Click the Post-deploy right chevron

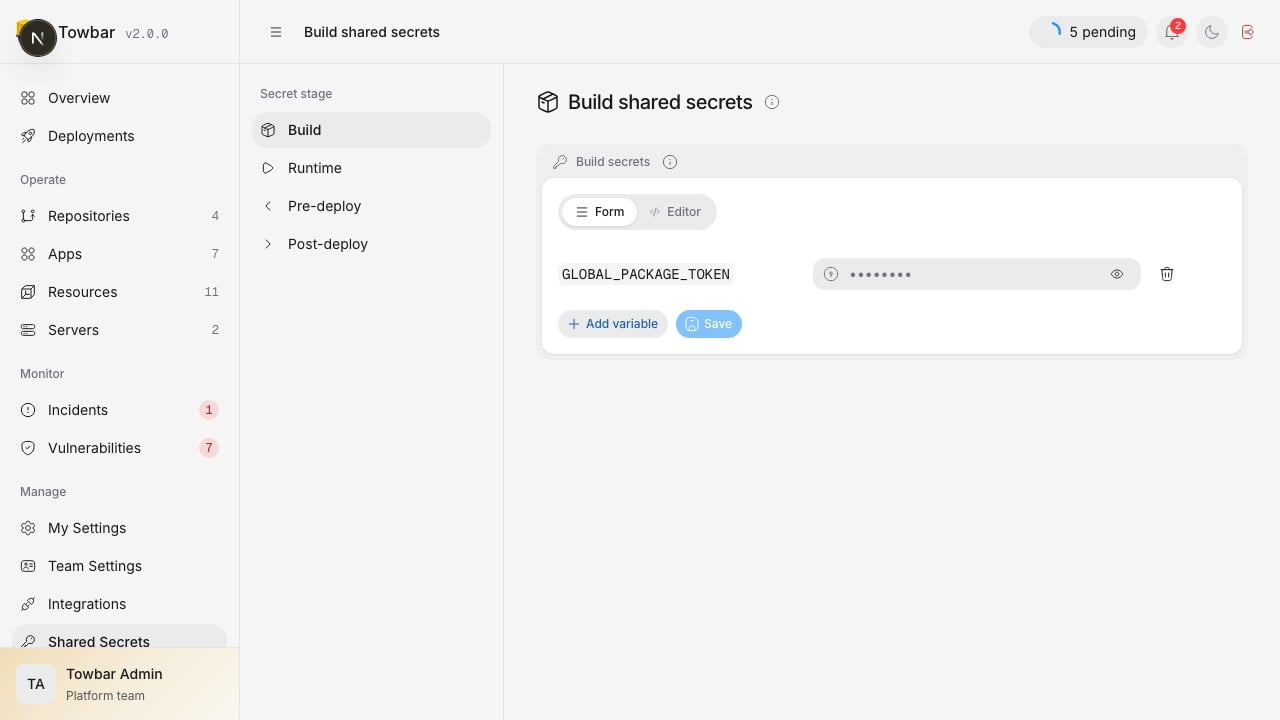coord(268,244)
